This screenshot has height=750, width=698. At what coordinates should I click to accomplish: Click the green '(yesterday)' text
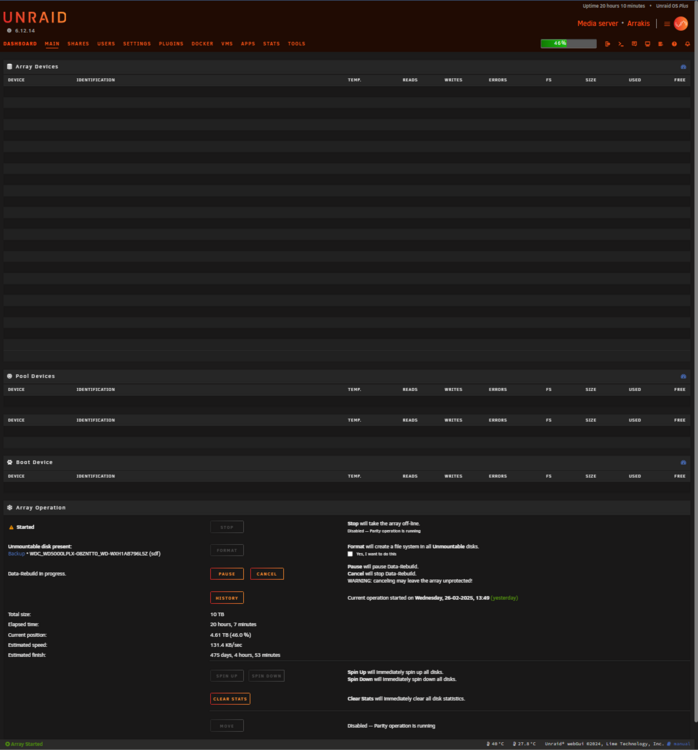(504, 598)
